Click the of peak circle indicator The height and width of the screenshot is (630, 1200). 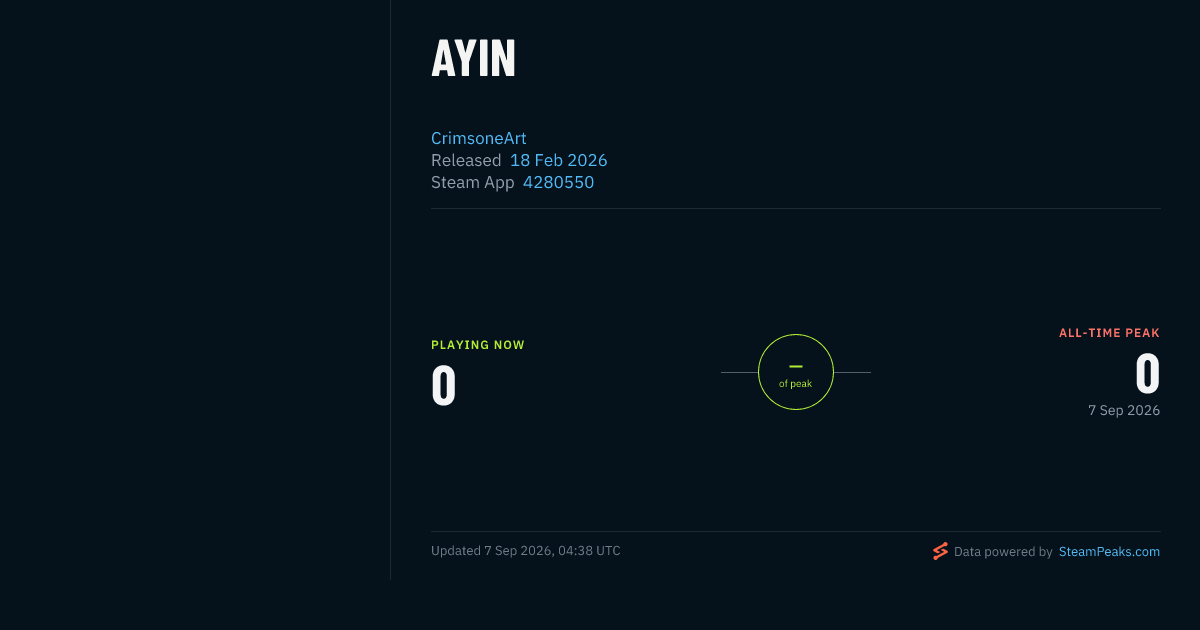coord(796,372)
